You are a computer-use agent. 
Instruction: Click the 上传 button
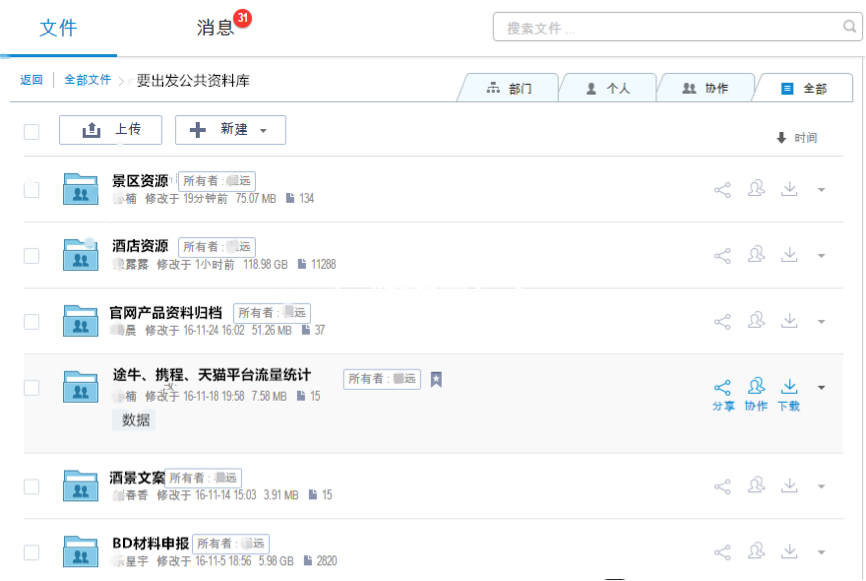click(110, 130)
